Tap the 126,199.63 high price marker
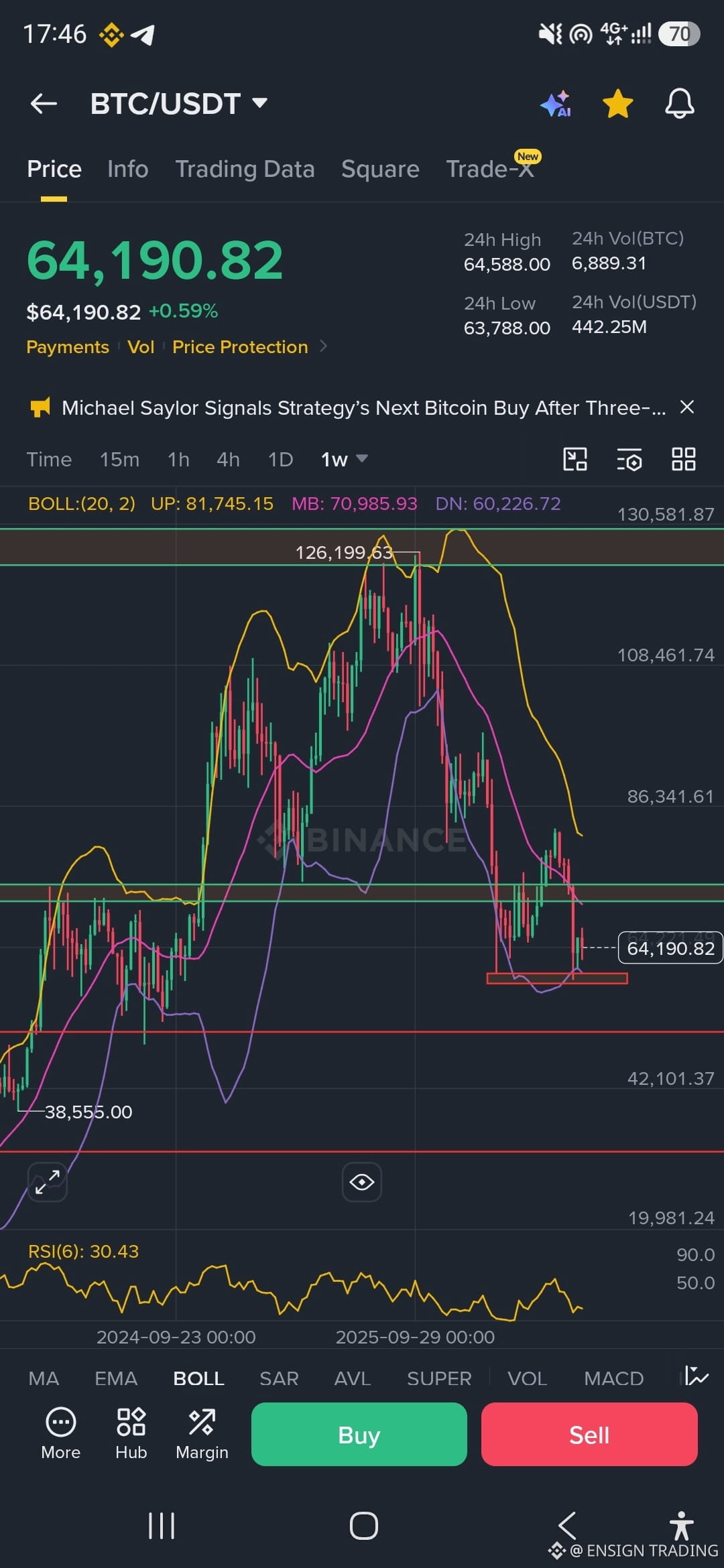Viewport: 724px width, 1568px height. pos(344,552)
